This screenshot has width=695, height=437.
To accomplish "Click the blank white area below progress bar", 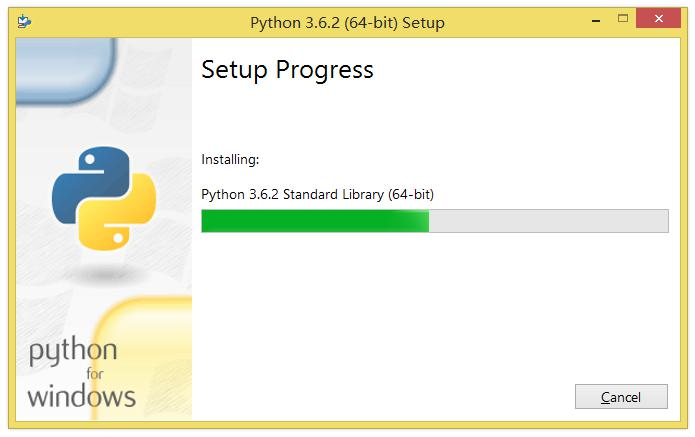I will point(430,310).
